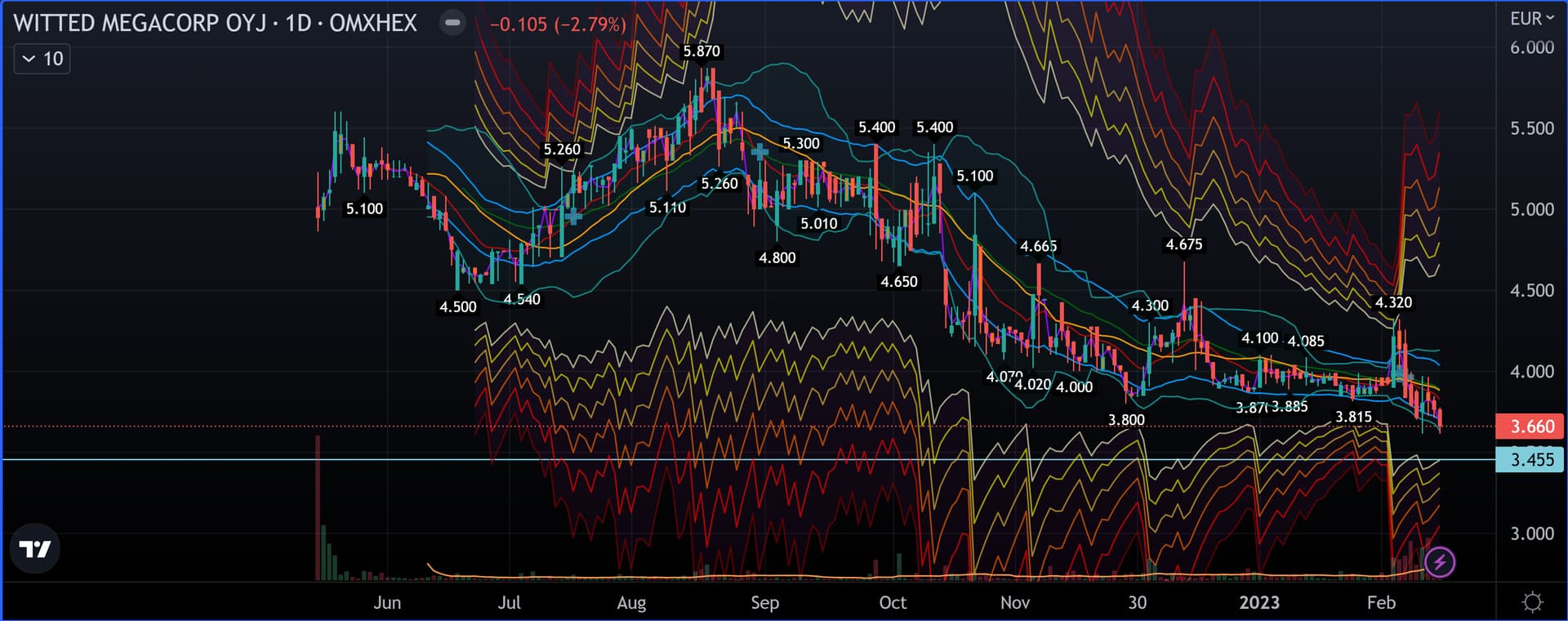Expand the indicator legend showing 10
The height and width of the screenshot is (621, 1568).
(42, 59)
